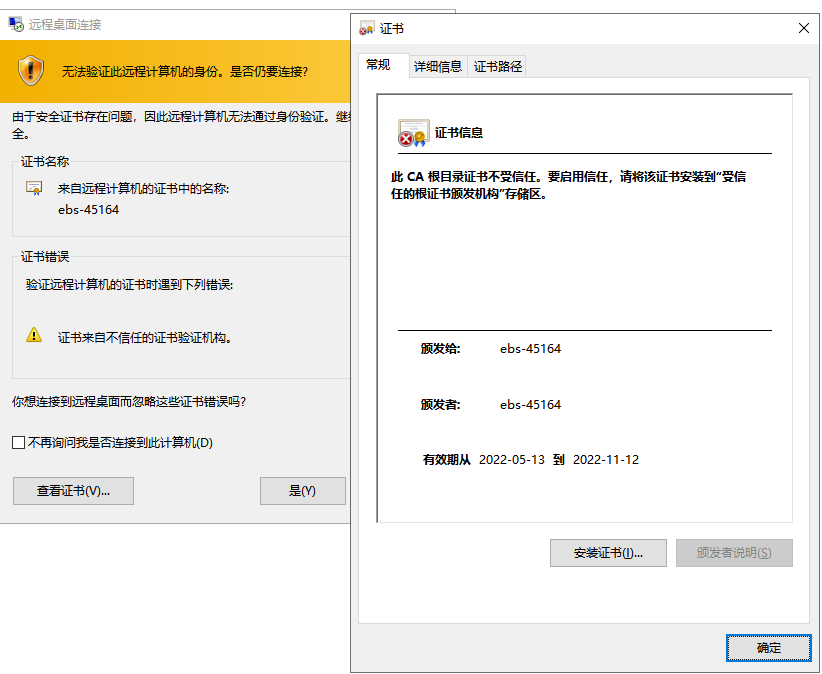Viewport: 822px width, 674px height.
Task: Close the 证书 dialog window
Action: tap(803, 29)
